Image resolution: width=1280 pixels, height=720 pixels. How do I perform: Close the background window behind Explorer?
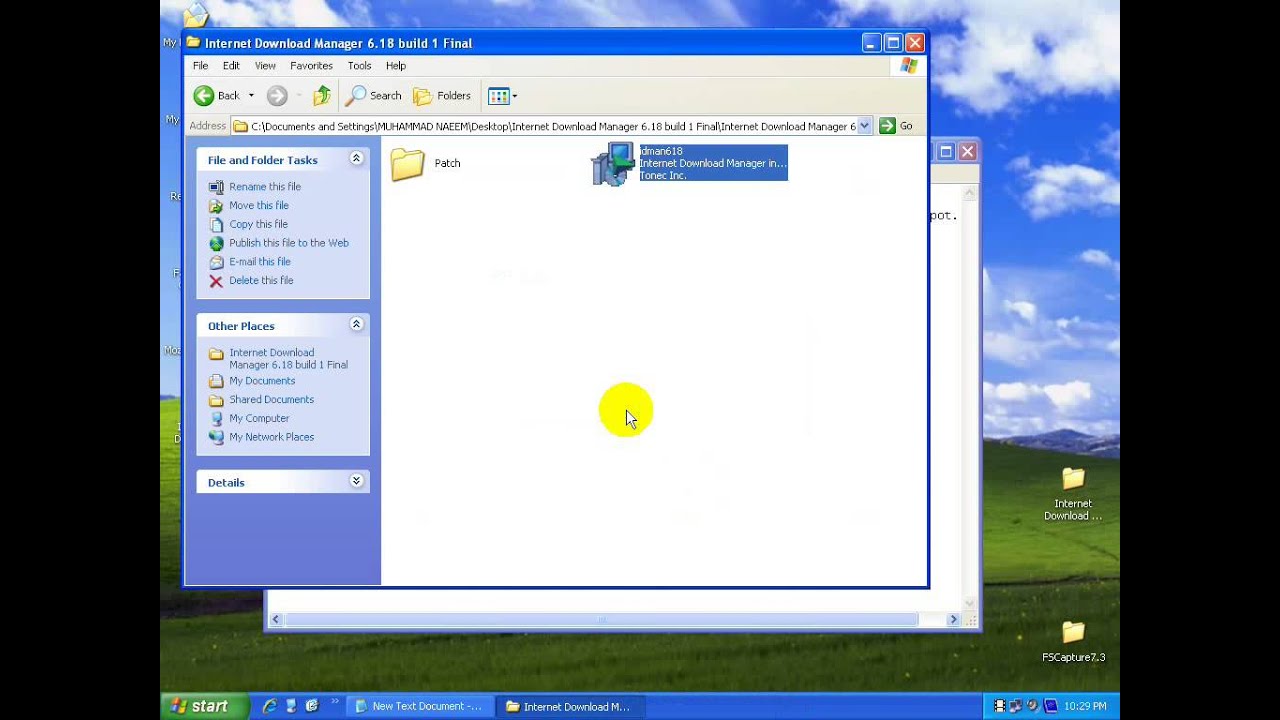point(967,152)
